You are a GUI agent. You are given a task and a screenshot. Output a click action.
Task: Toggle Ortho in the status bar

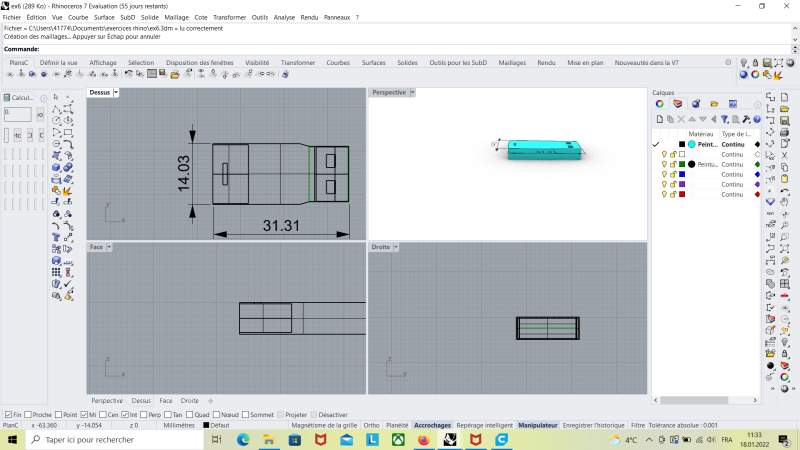coord(371,425)
